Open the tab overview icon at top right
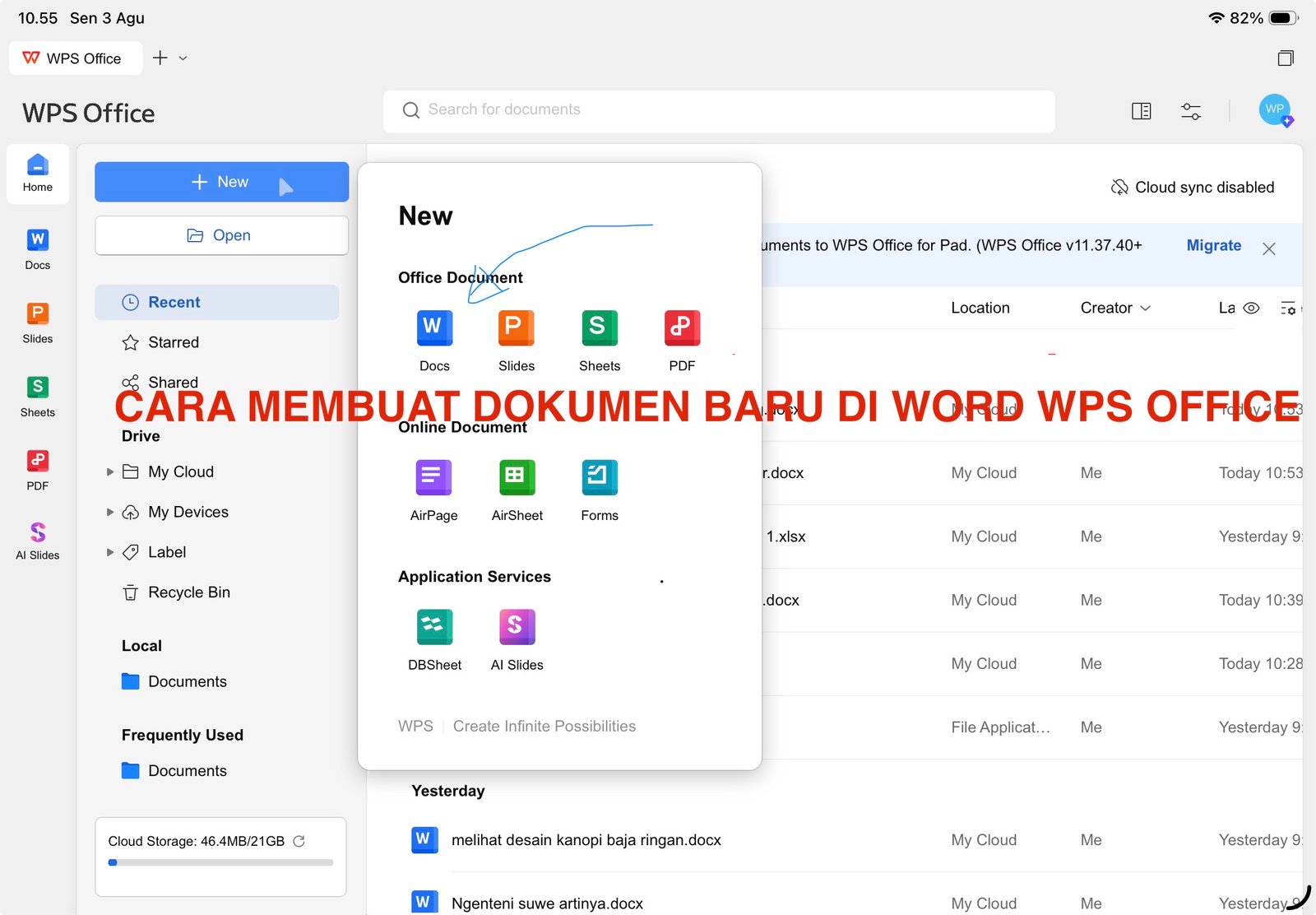Screen dimensions: 1316x915 pyautogui.click(x=1286, y=58)
